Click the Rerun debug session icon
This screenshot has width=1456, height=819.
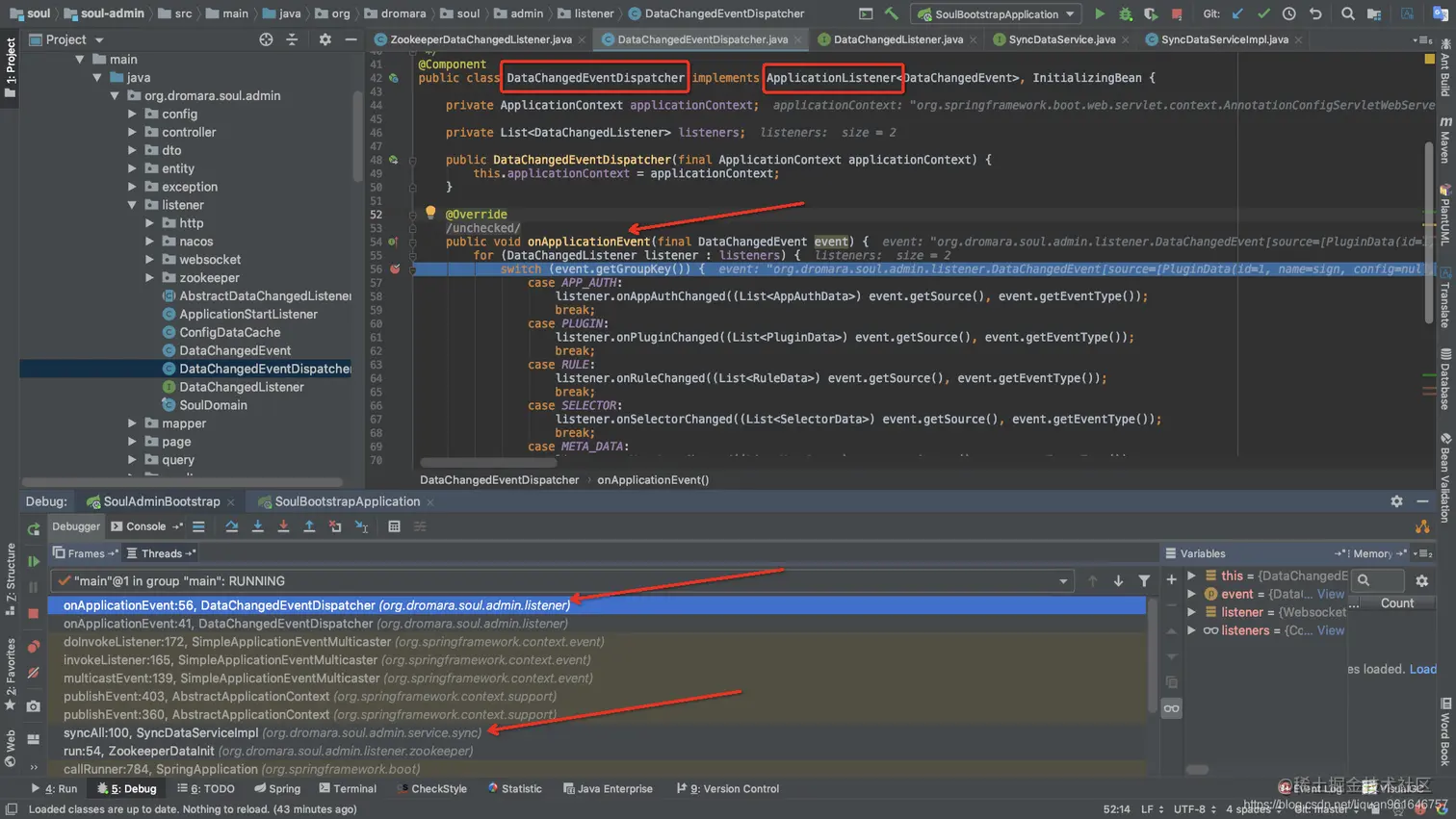[34, 528]
